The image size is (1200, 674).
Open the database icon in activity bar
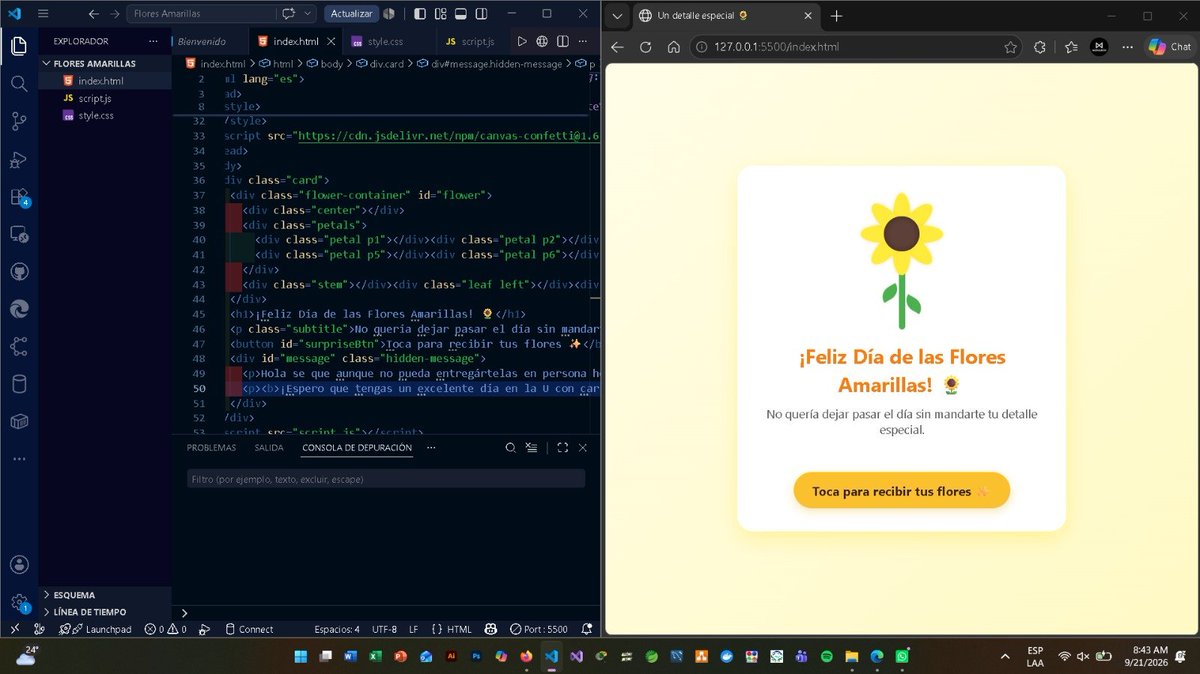[18, 384]
